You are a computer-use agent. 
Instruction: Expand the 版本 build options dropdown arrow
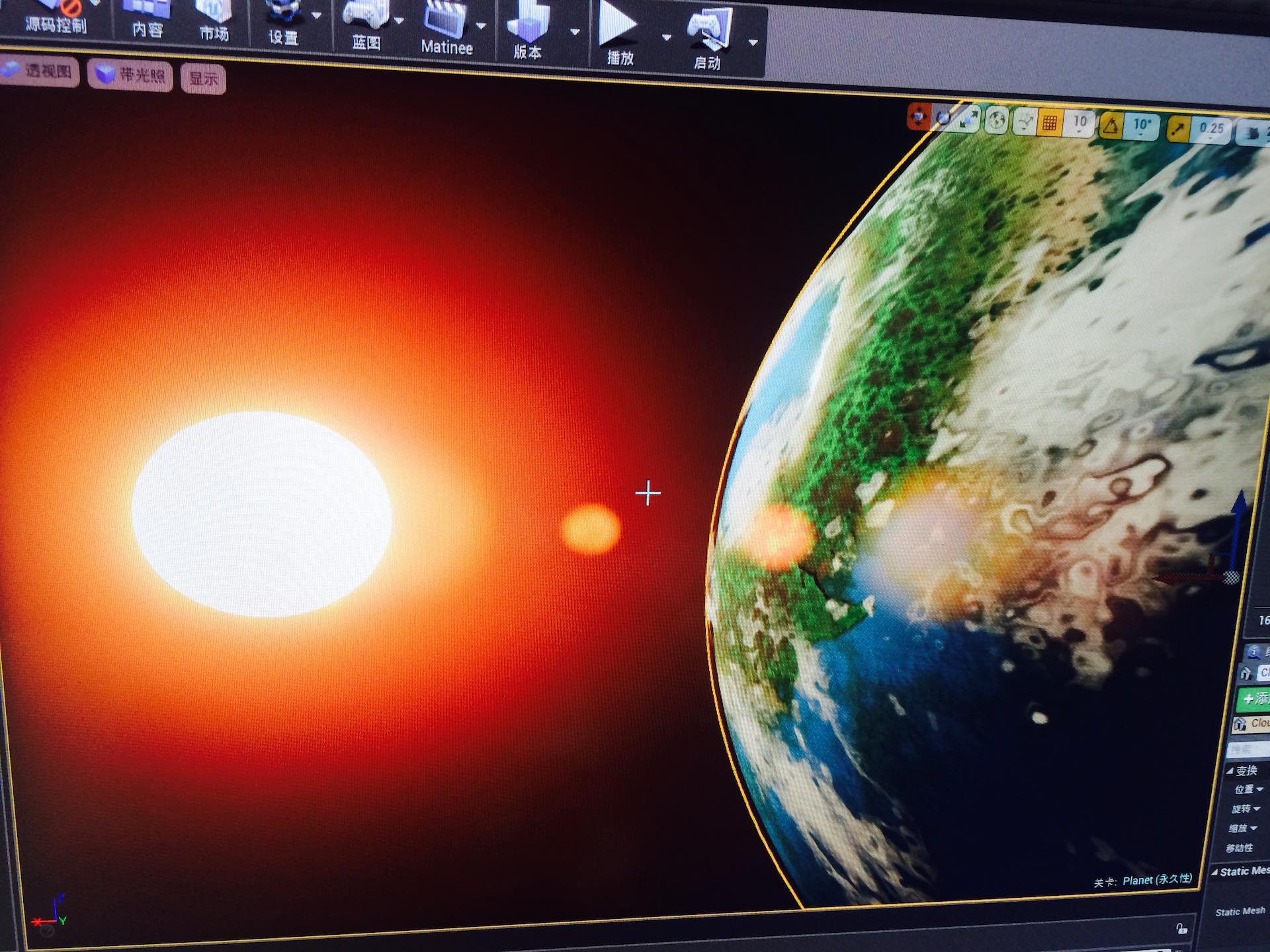click(x=575, y=31)
